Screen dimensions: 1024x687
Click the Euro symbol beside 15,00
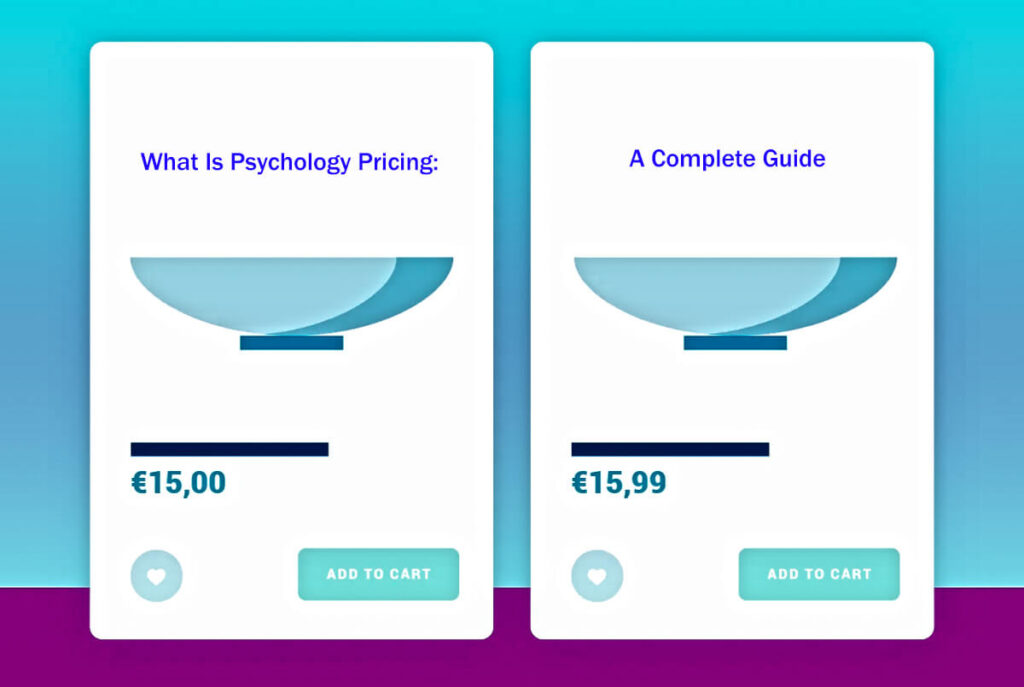pyautogui.click(x=142, y=481)
